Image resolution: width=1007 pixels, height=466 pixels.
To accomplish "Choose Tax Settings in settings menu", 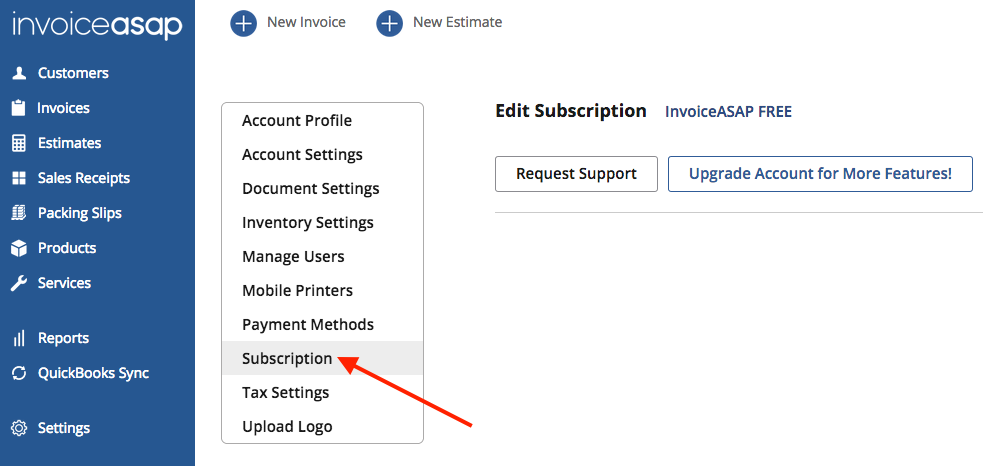I will click(x=286, y=393).
